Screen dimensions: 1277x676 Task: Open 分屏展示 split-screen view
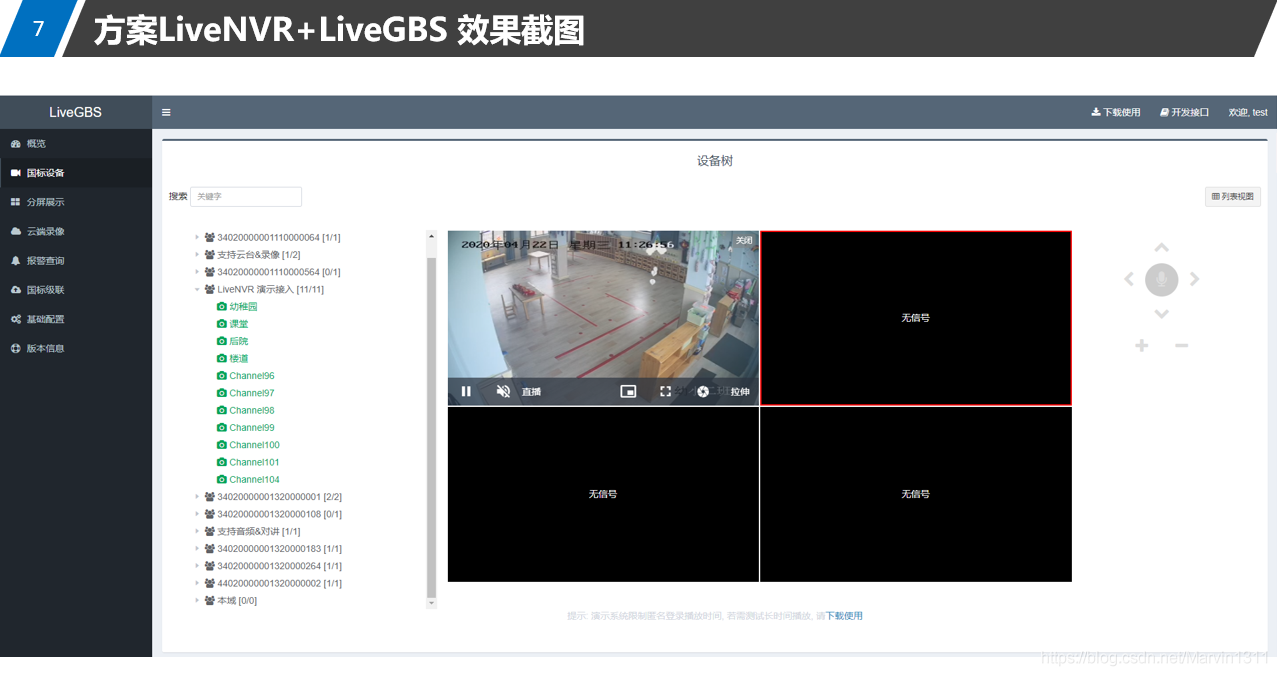[76, 202]
